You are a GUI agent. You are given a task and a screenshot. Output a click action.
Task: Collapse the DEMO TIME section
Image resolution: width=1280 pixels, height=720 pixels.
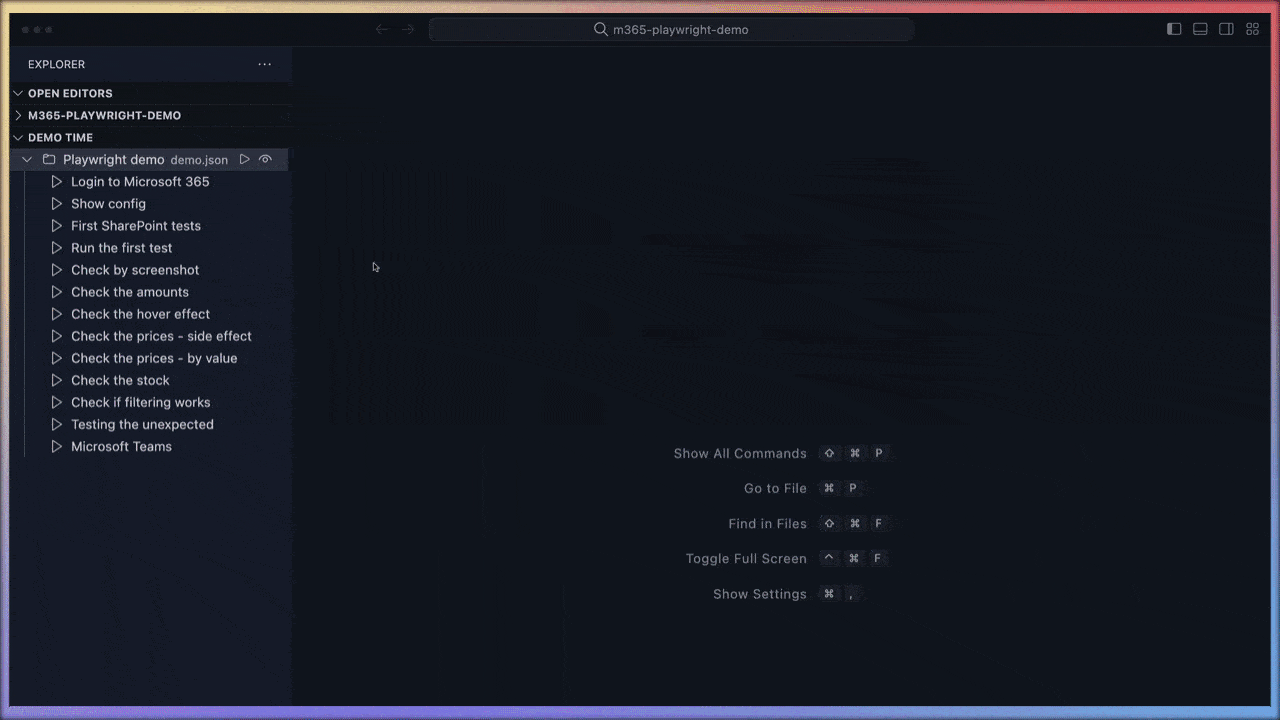coord(18,137)
